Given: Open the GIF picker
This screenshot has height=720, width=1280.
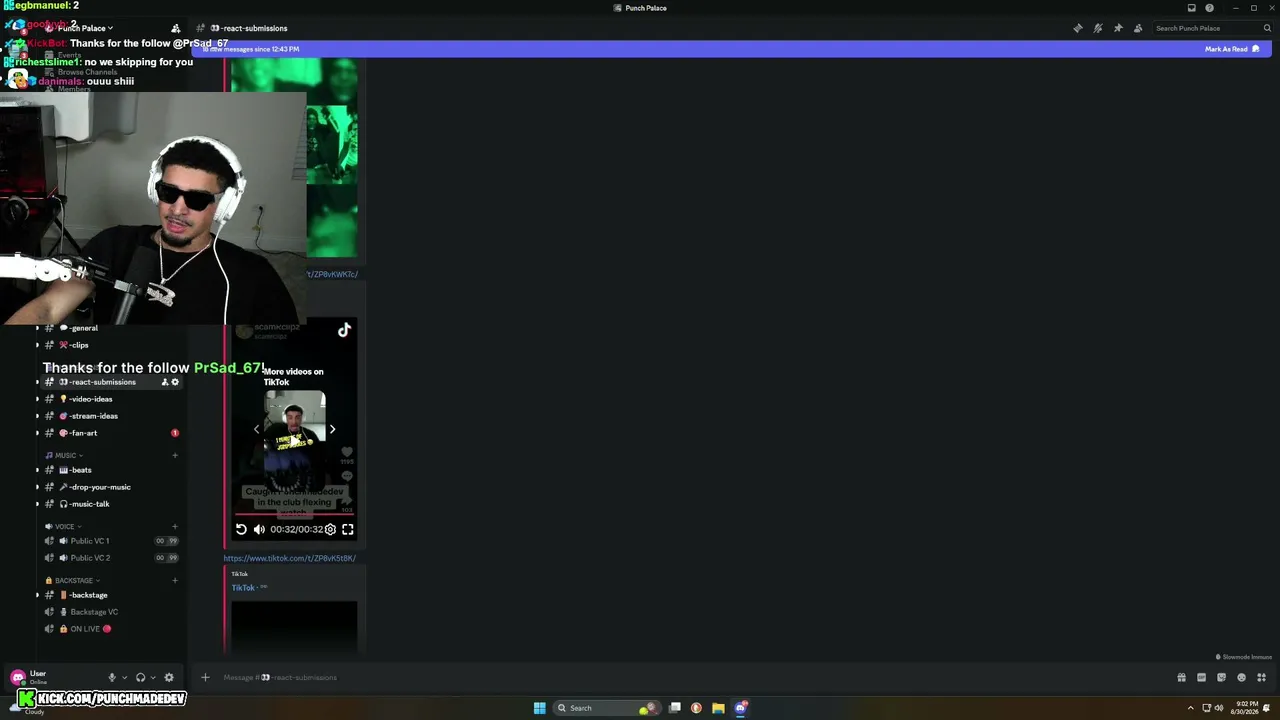Looking at the screenshot, I should tap(1201, 677).
